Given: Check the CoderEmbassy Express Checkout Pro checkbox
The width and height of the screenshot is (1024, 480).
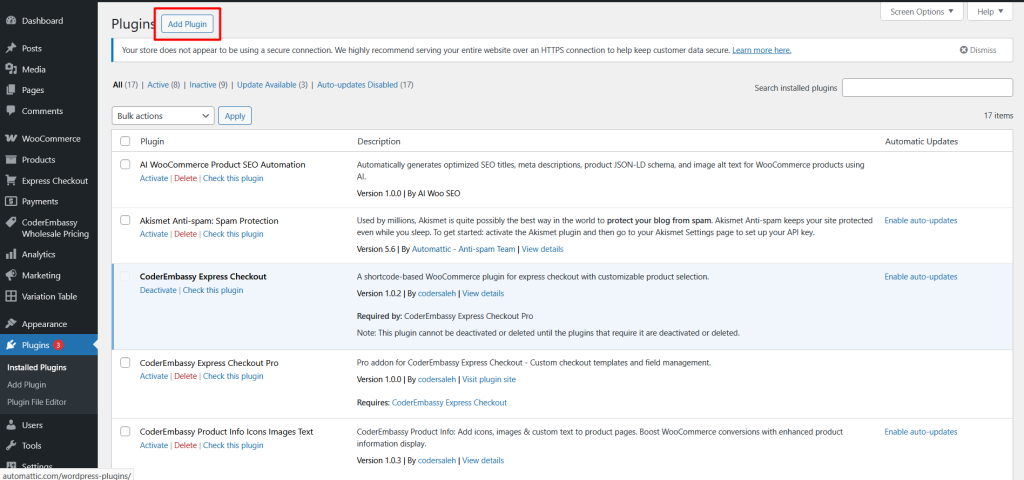Looking at the screenshot, I should [125, 362].
